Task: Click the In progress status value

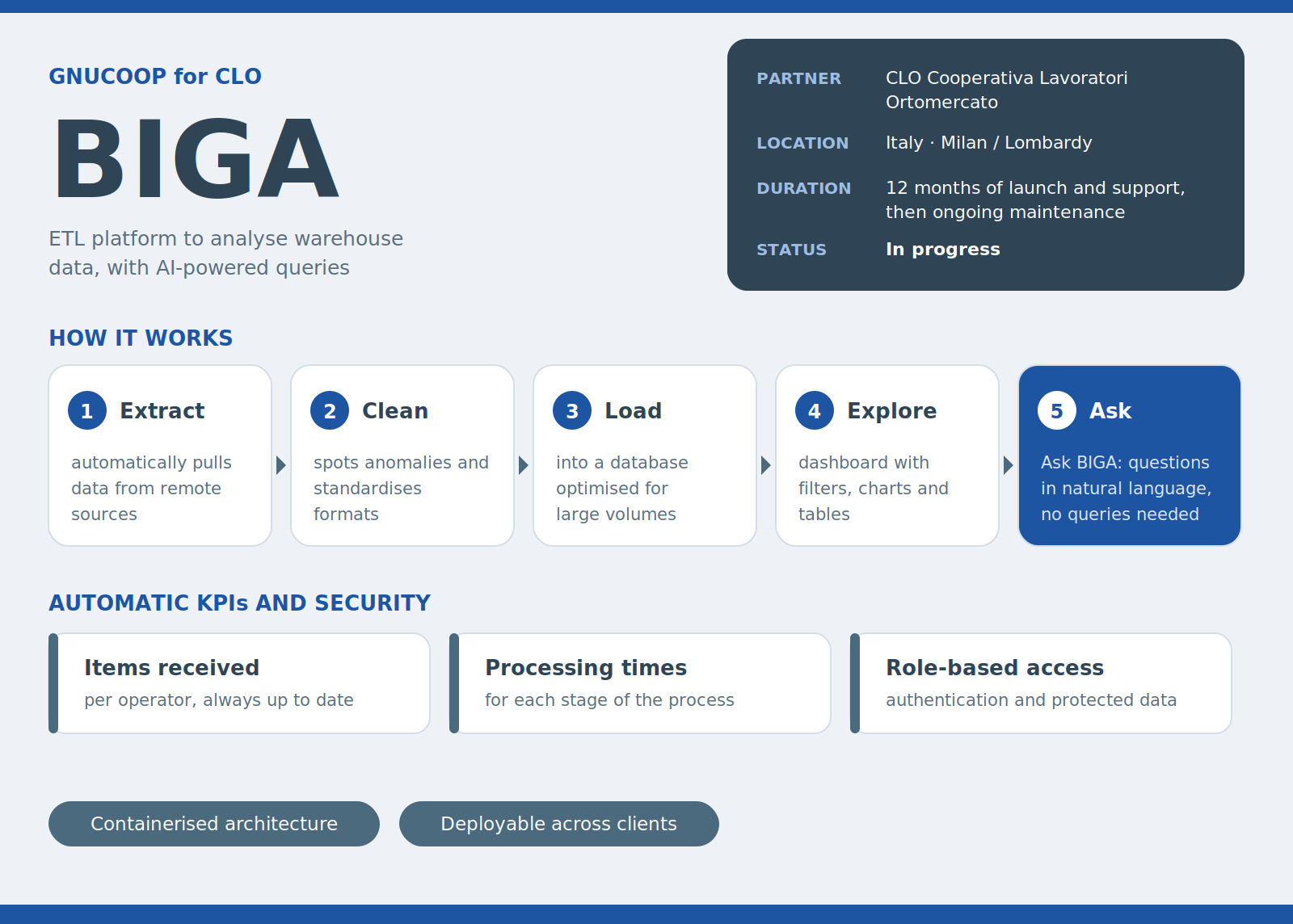Action: pyautogui.click(x=943, y=250)
